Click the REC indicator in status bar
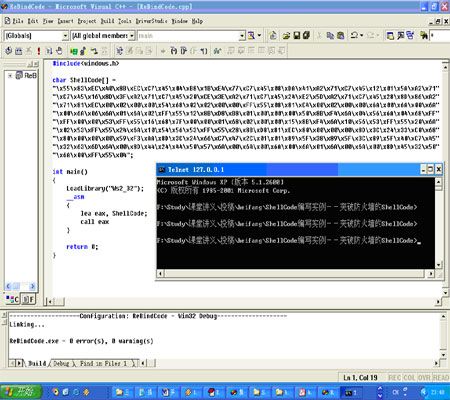 pos(395,377)
